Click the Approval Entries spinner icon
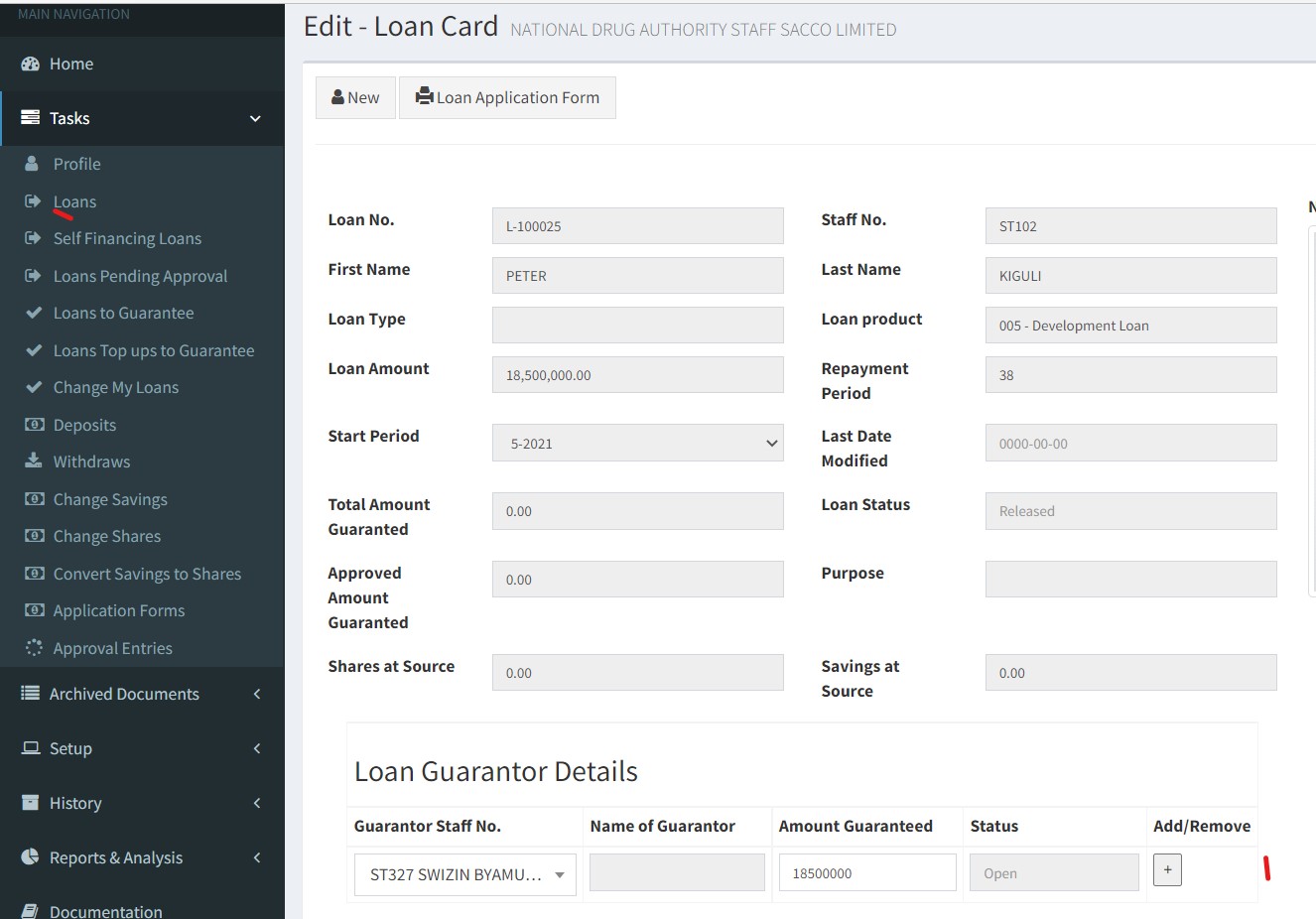Image resolution: width=1316 pixels, height=919 pixels. 34,648
